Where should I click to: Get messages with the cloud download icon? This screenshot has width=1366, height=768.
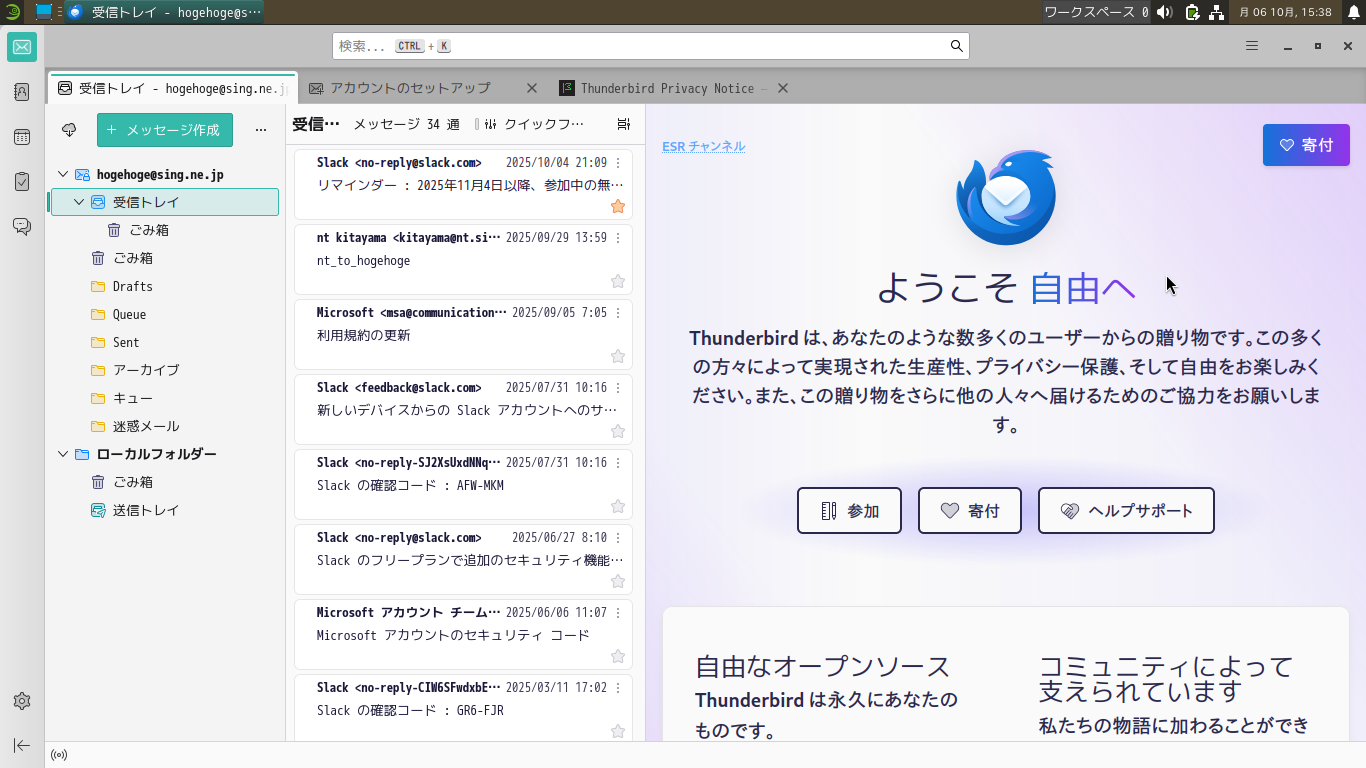tap(69, 130)
